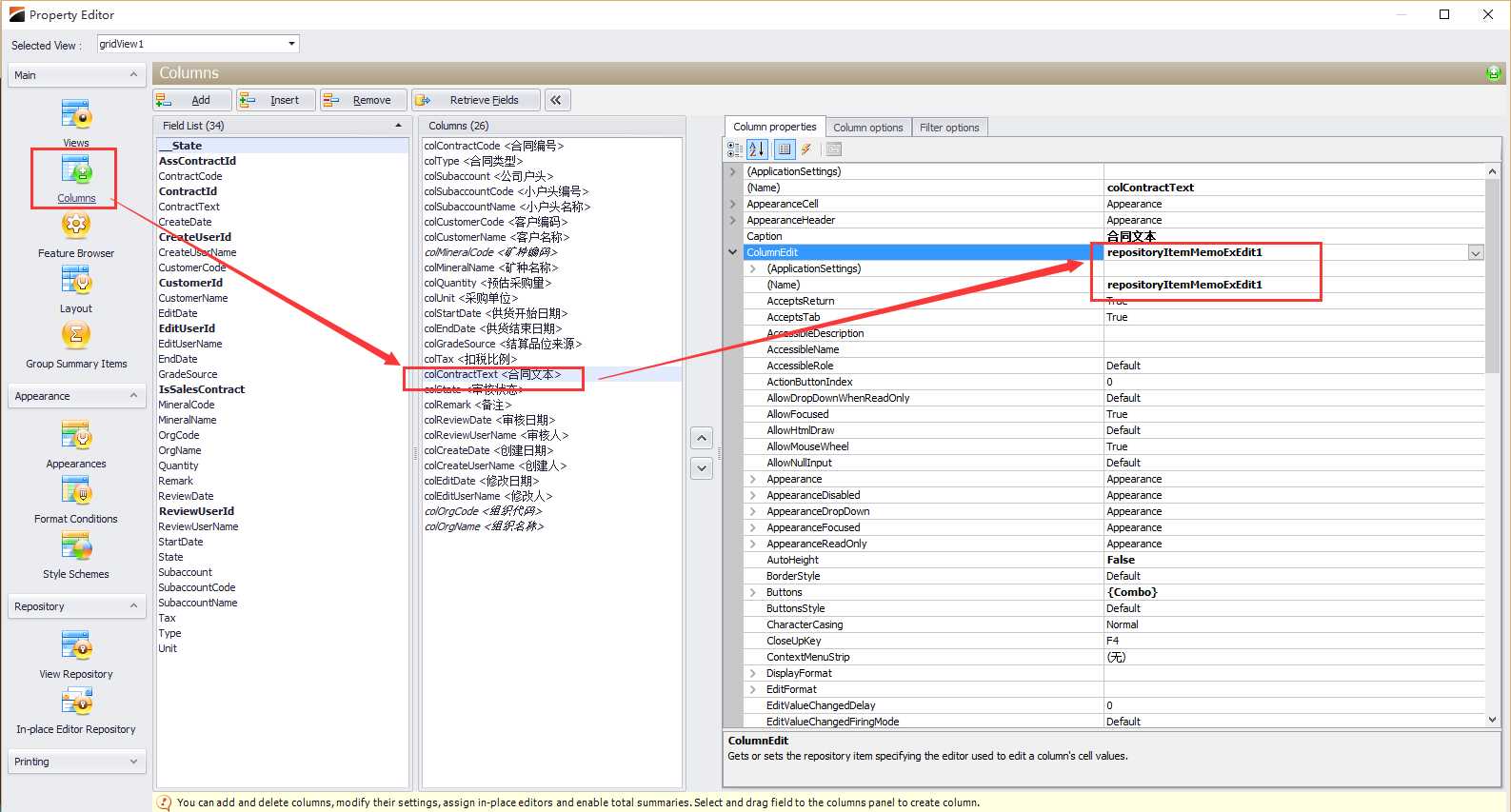This screenshot has width=1511, height=812.
Task: Move selected column up with arrow button
Action: tap(702, 439)
